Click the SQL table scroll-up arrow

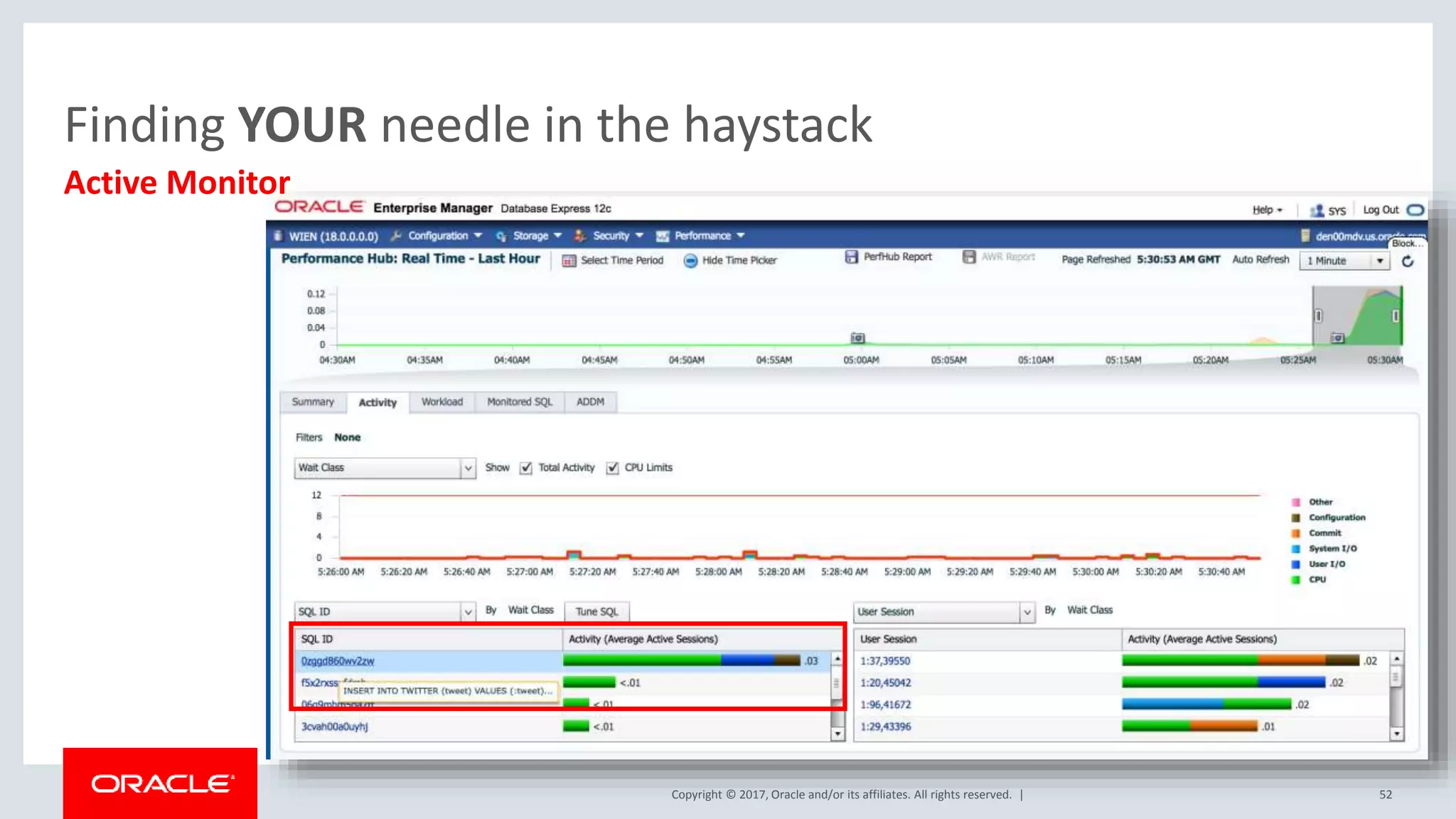click(x=837, y=659)
